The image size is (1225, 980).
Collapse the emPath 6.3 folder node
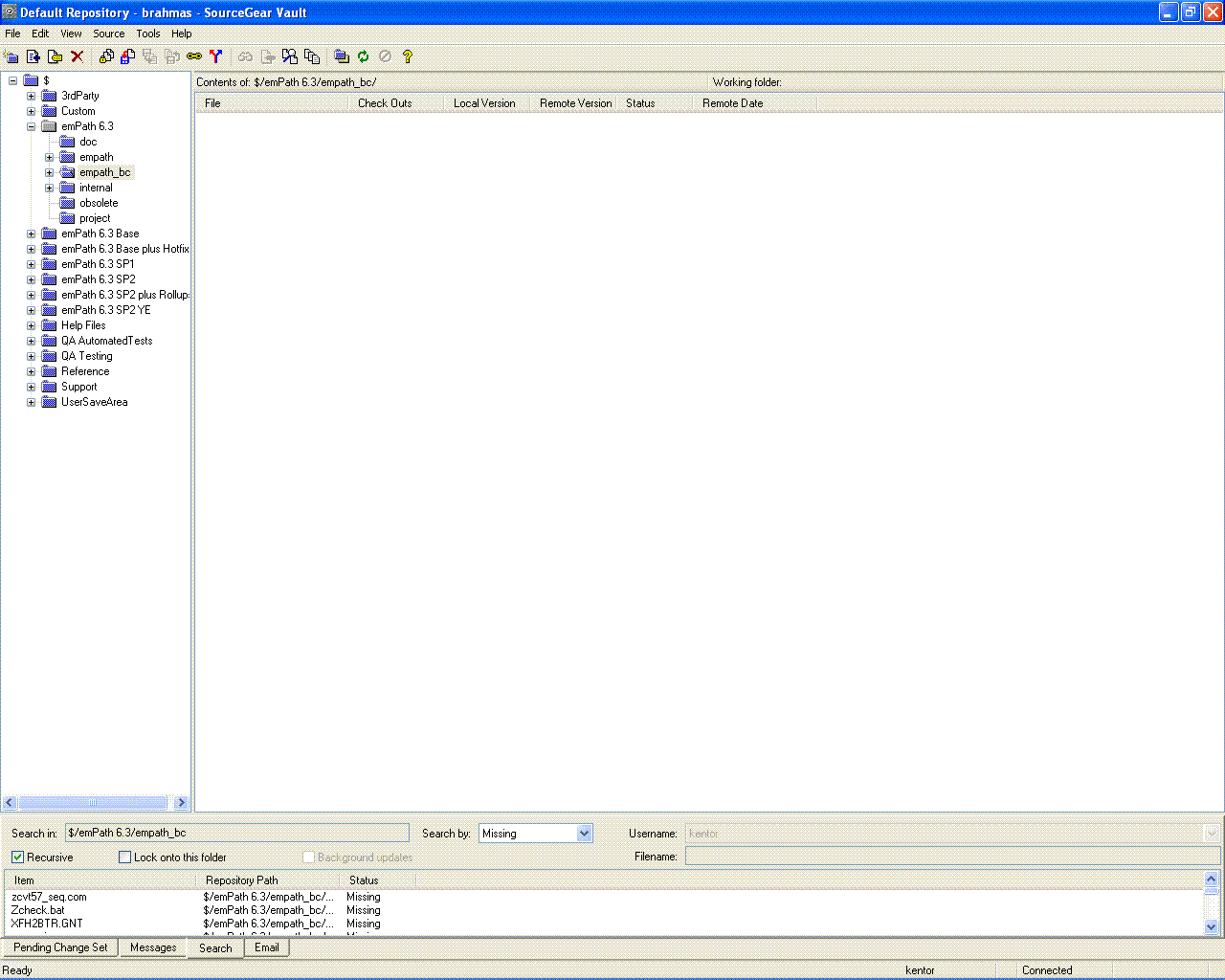point(31,126)
